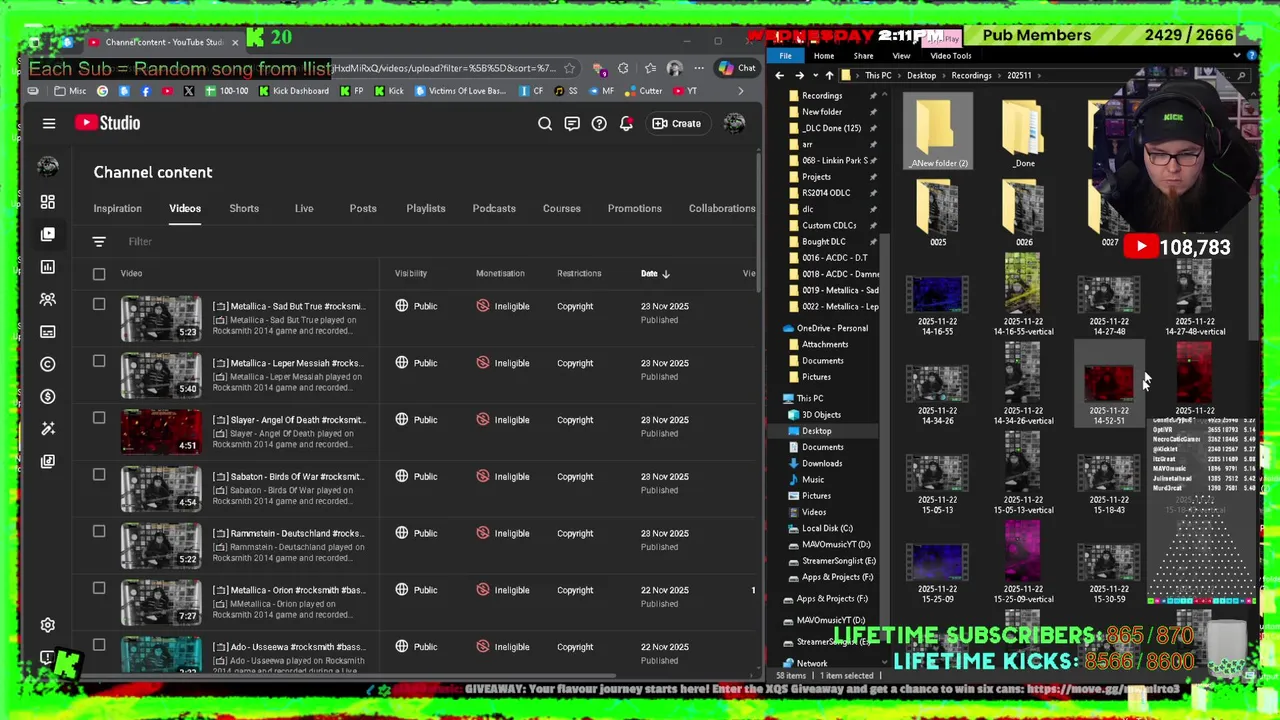Open Community icon in Studio sidebar
Viewport: 1280px width, 720px height.
point(47,299)
